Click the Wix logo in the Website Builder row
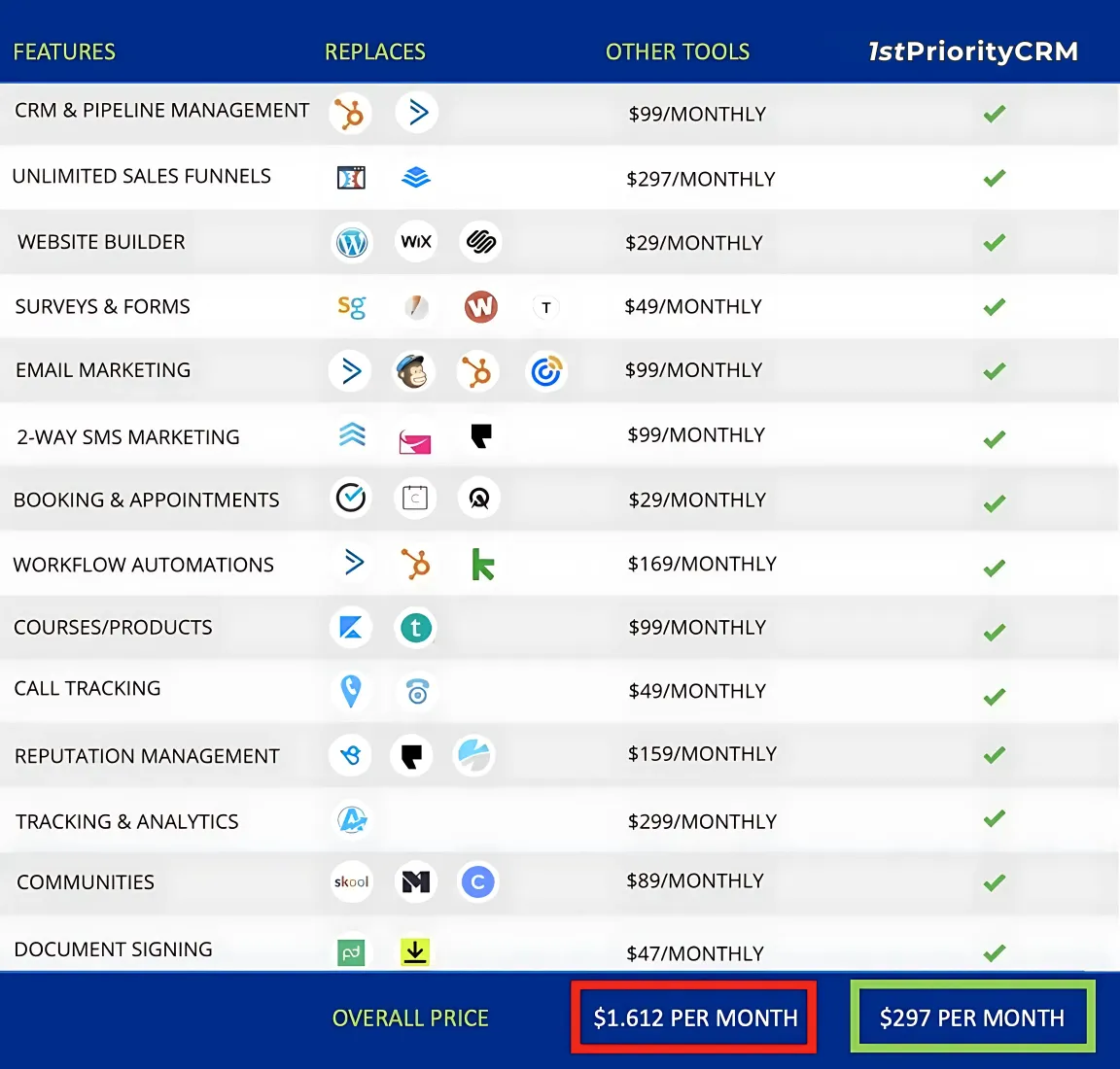Image resolution: width=1120 pixels, height=1069 pixels. tap(416, 241)
